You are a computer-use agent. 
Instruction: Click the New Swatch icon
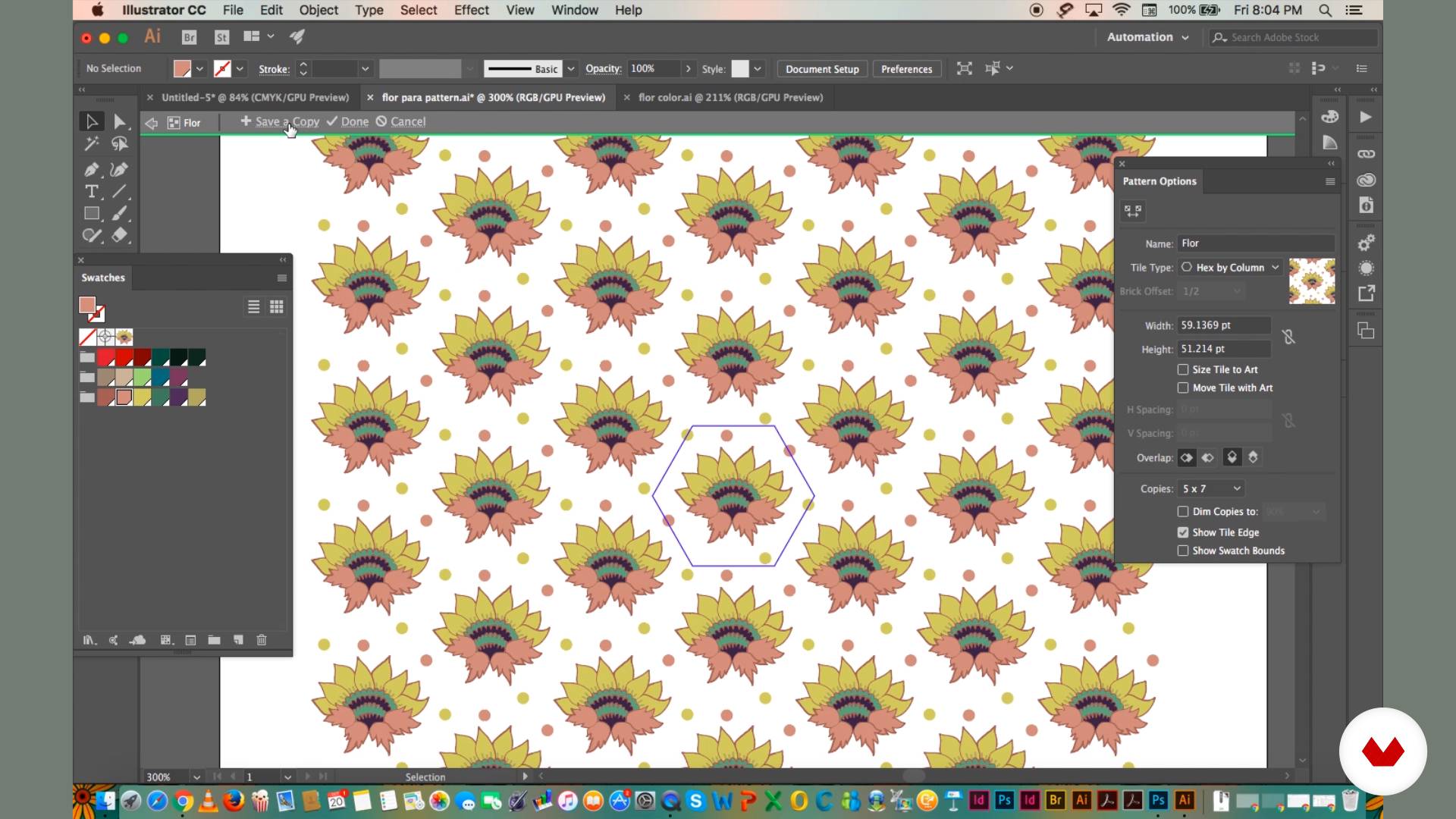pyautogui.click(x=238, y=640)
